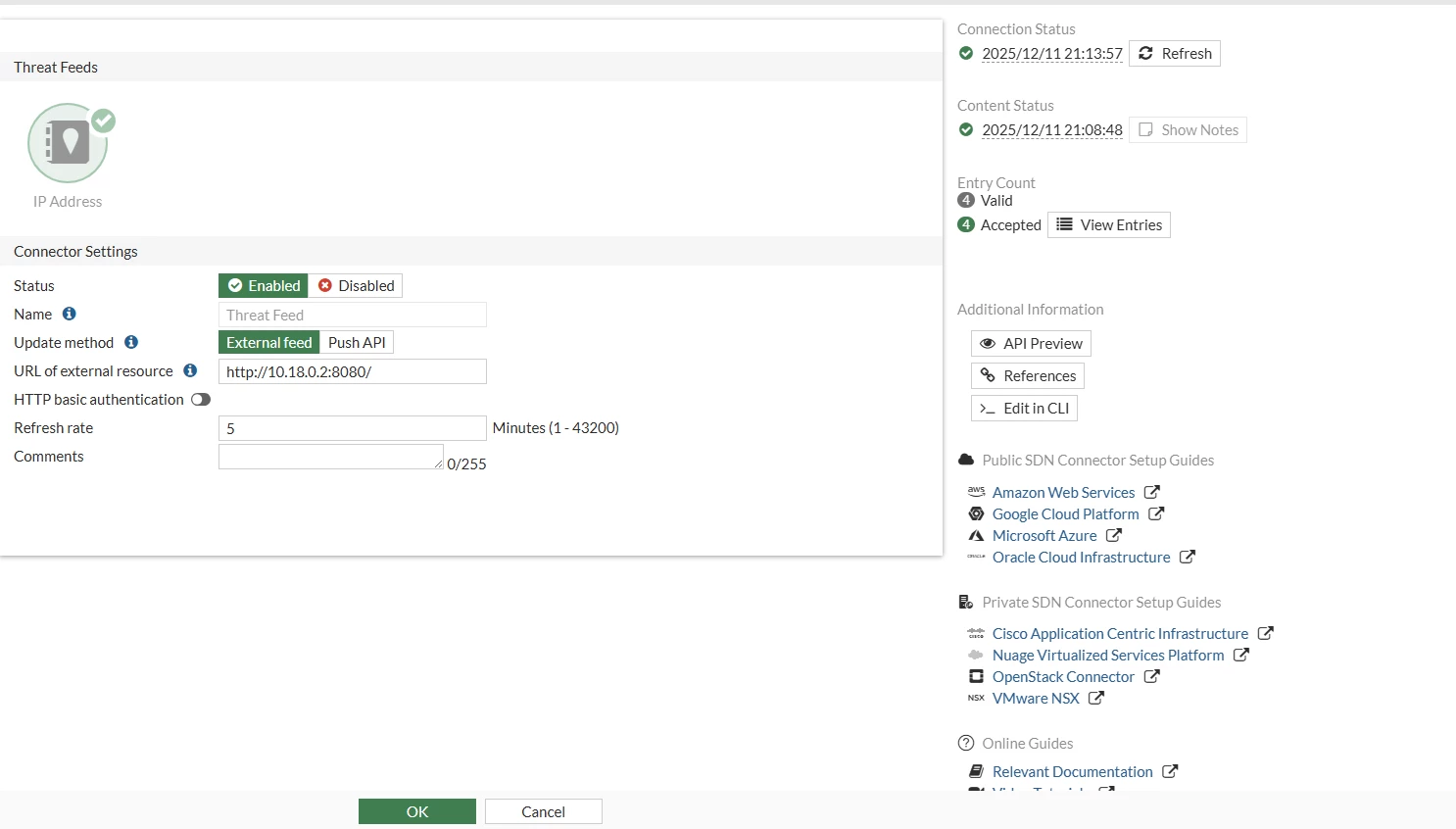Click info icon for URL of external resource
Viewport: 1456px width, 829px height.
pyautogui.click(x=190, y=370)
